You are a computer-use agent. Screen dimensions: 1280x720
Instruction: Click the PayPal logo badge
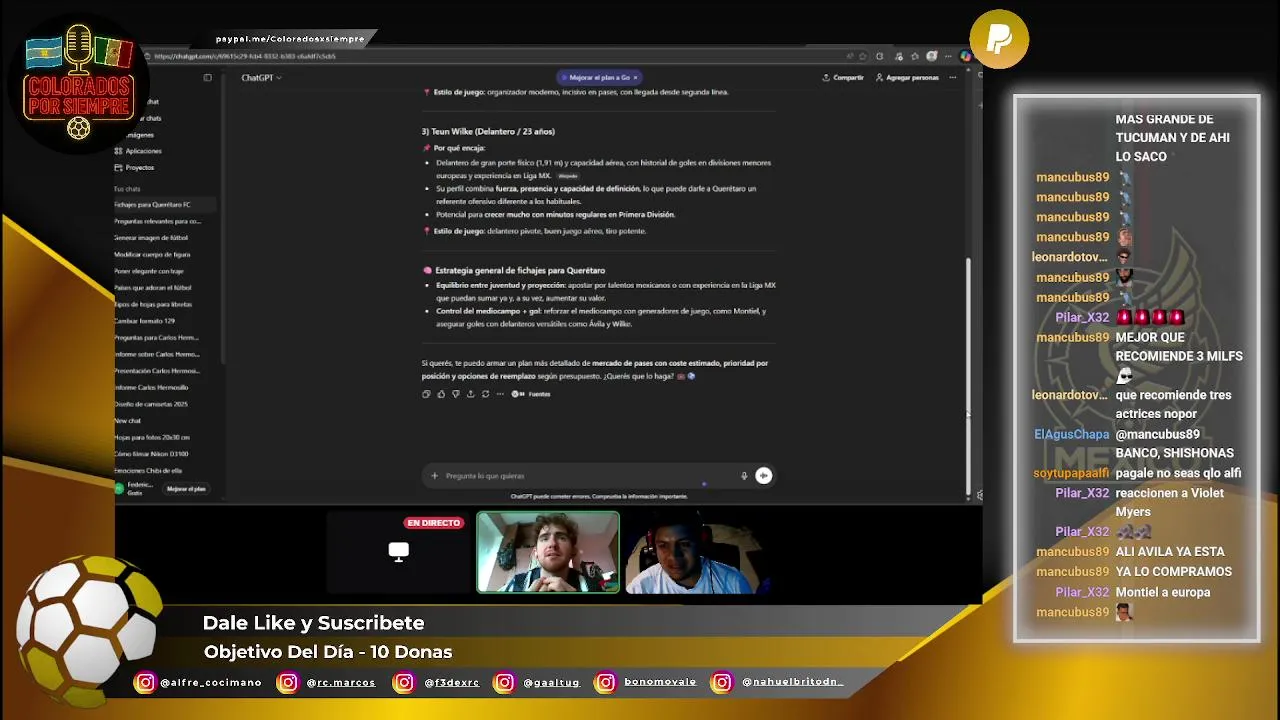click(x=999, y=39)
